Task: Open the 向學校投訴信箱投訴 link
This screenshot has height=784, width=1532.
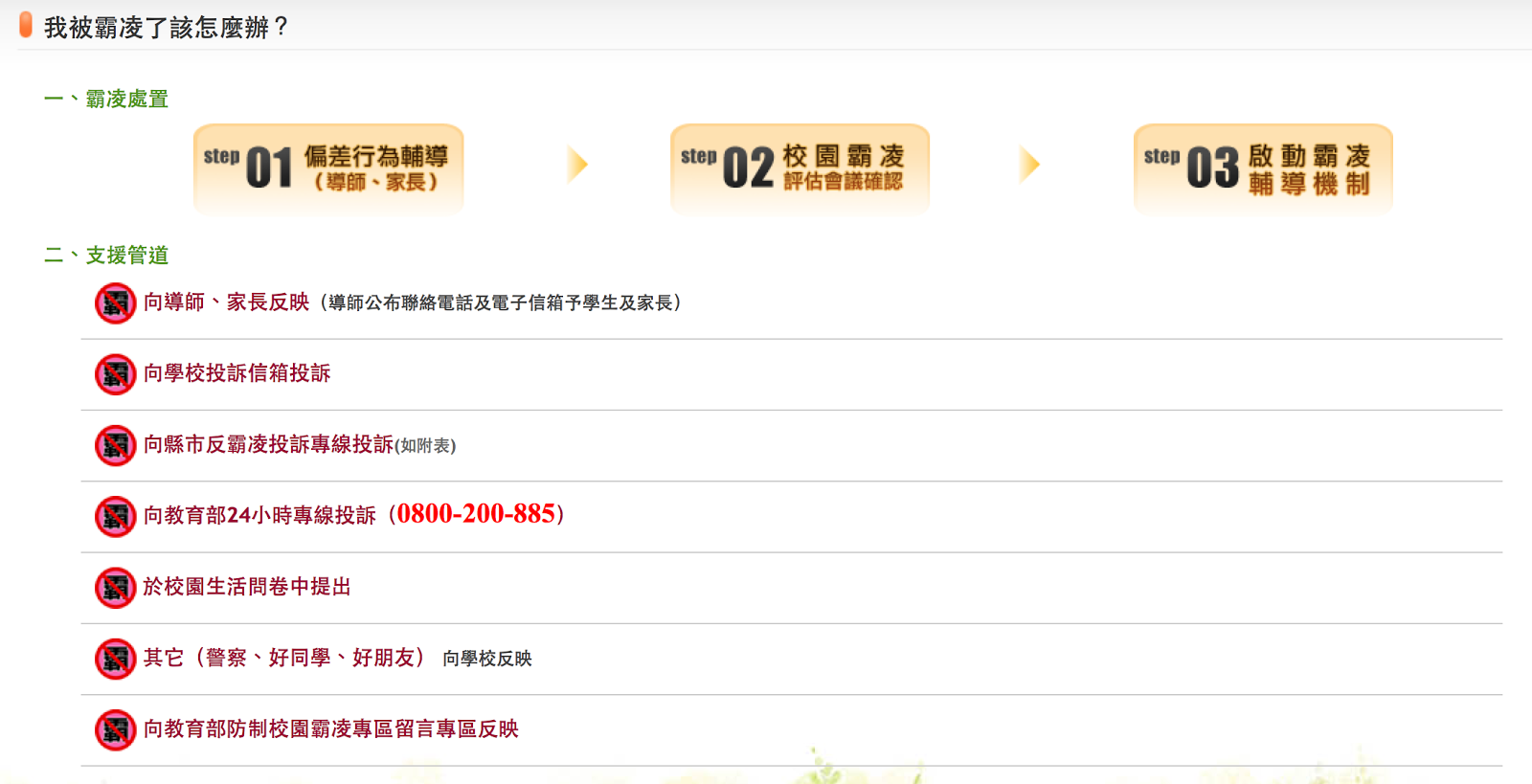Action: 237,373
